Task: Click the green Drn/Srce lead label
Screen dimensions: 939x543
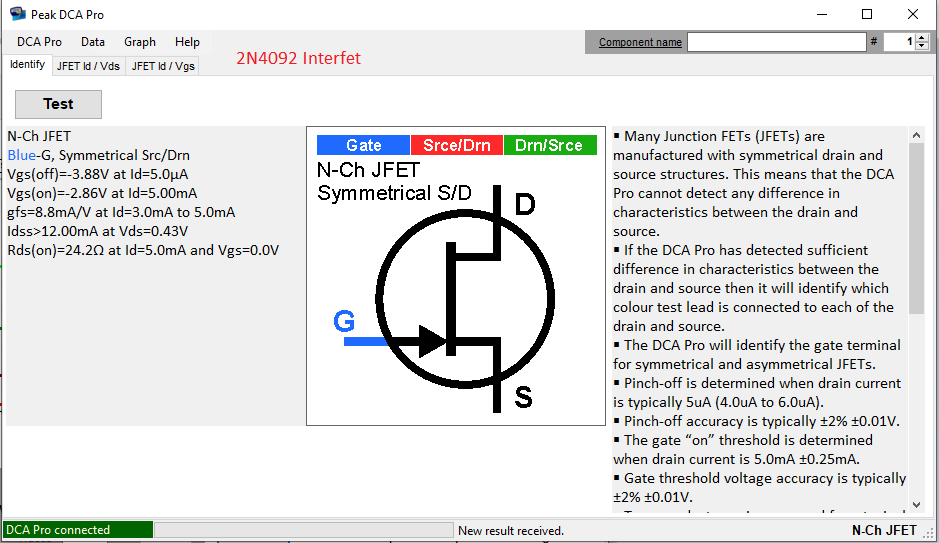Action: pos(550,145)
